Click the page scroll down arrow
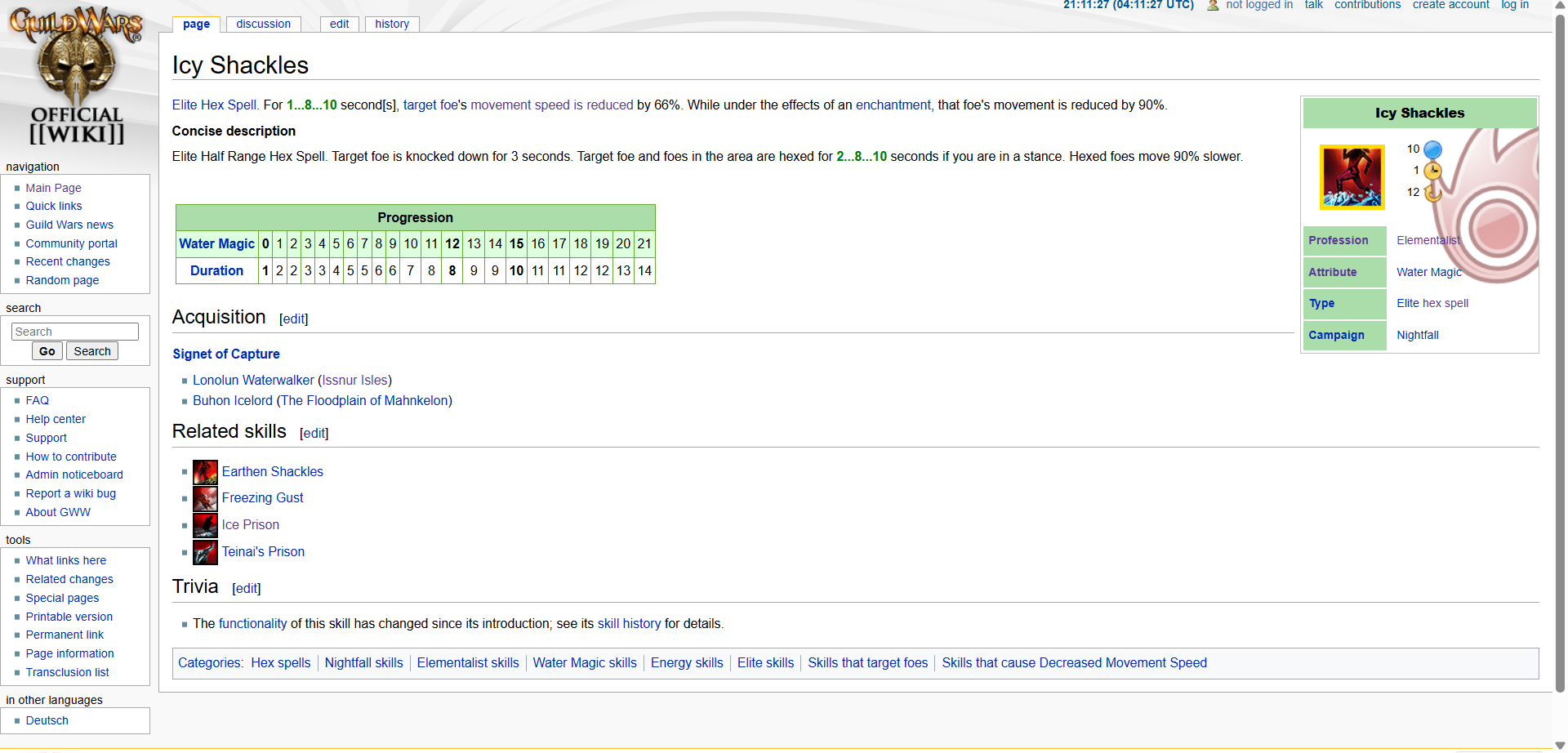Image resolution: width=1568 pixels, height=753 pixels. [x=1560, y=745]
